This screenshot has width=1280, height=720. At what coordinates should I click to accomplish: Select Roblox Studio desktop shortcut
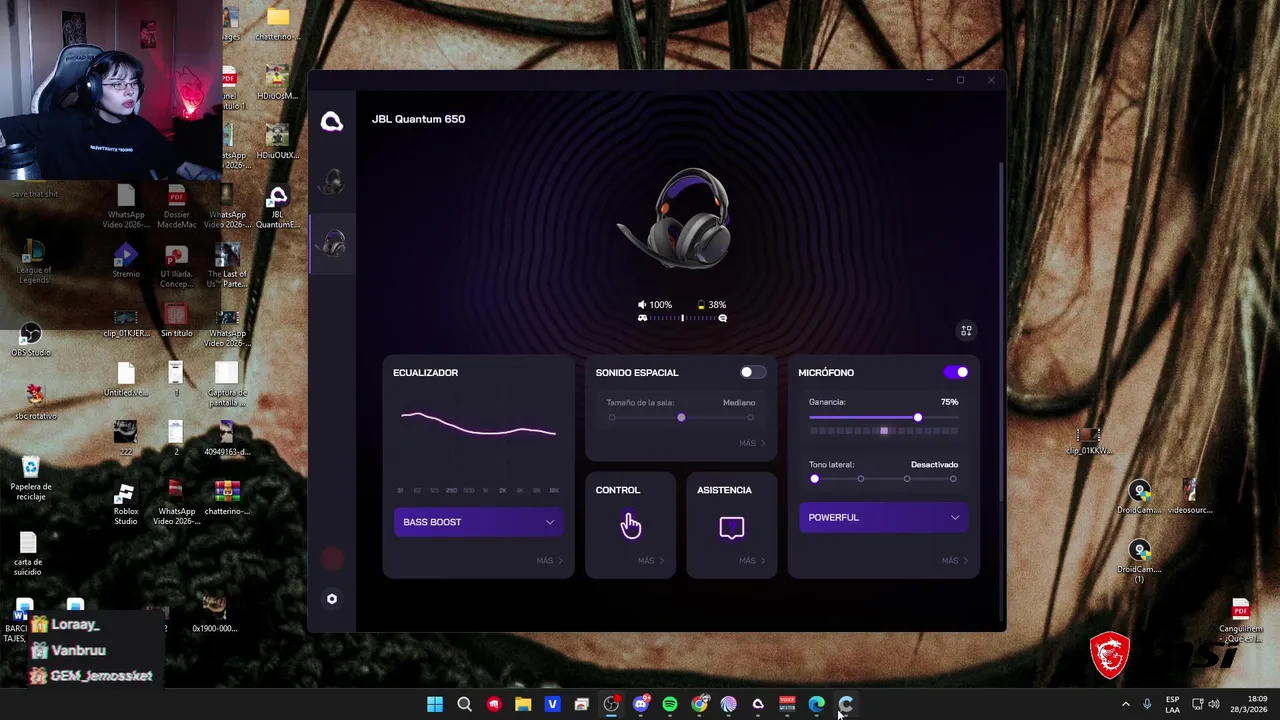coord(125,504)
